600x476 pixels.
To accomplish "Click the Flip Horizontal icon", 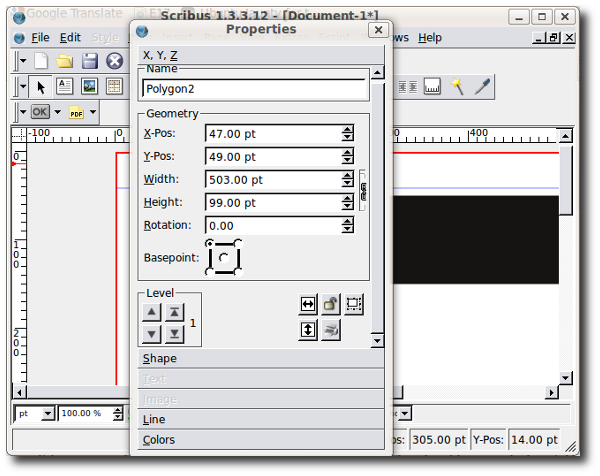I will point(308,305).
